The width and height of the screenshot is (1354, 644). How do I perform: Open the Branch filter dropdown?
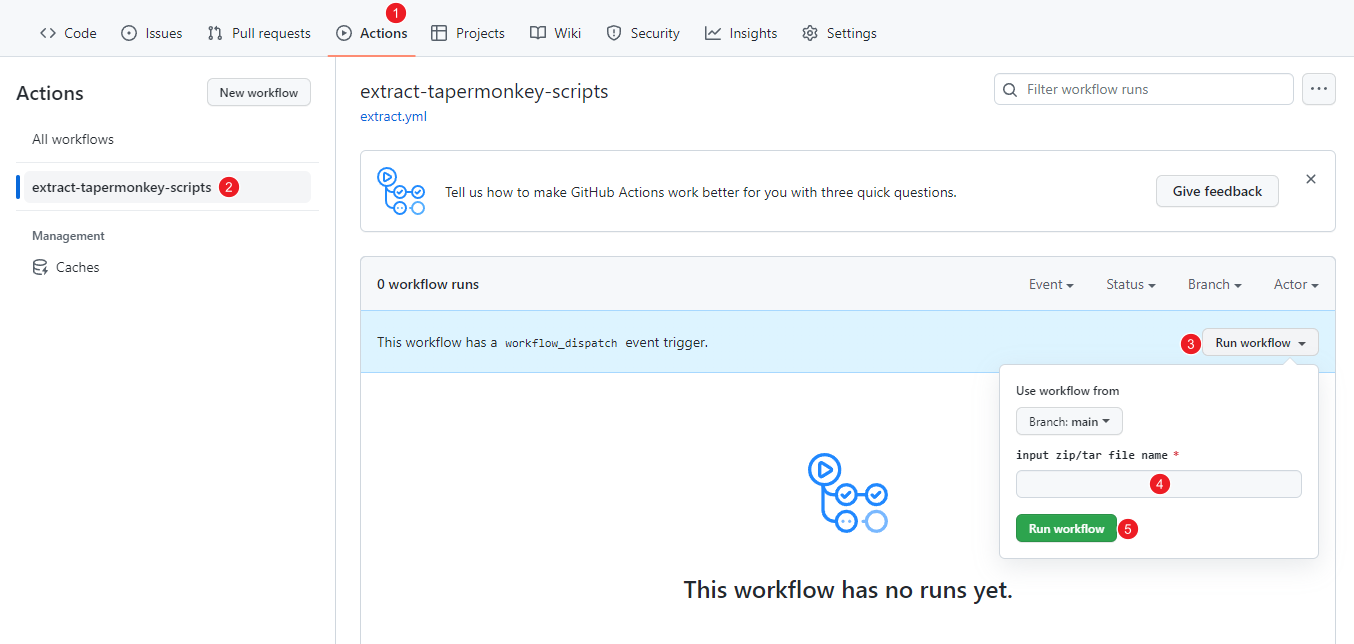[1215, 284]
